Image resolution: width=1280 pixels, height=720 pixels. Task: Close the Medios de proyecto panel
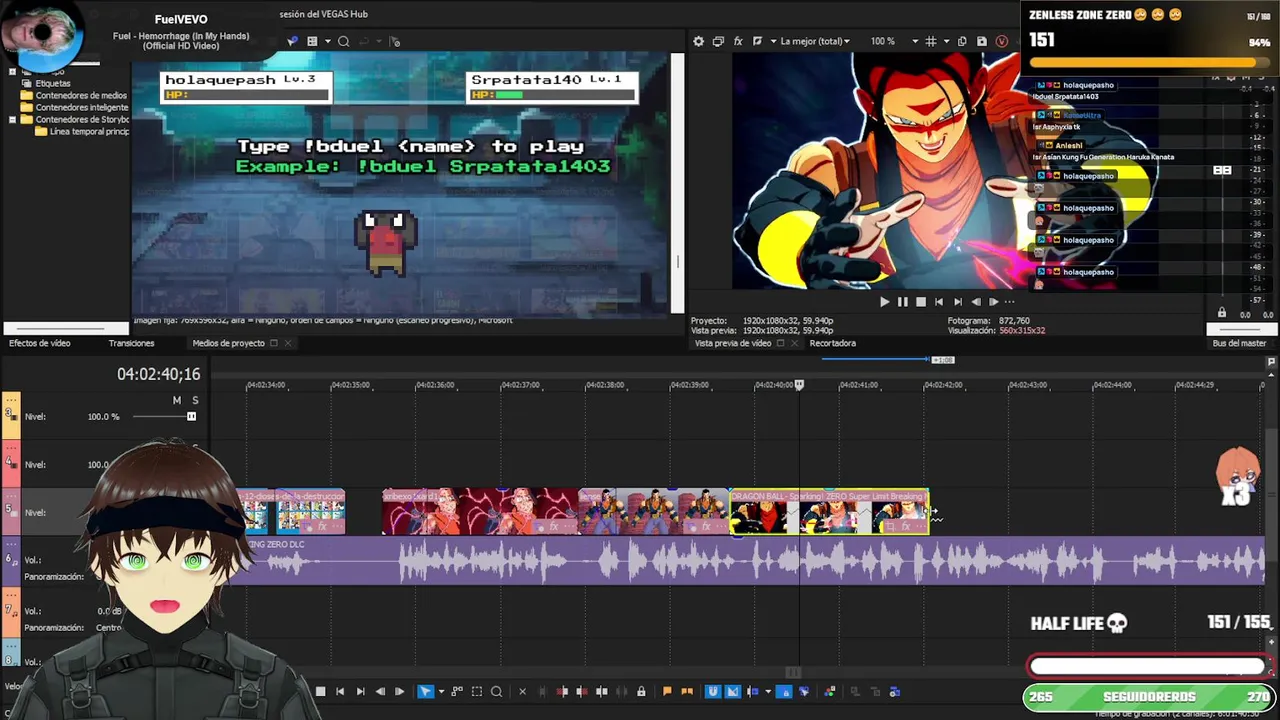(288, 343)
